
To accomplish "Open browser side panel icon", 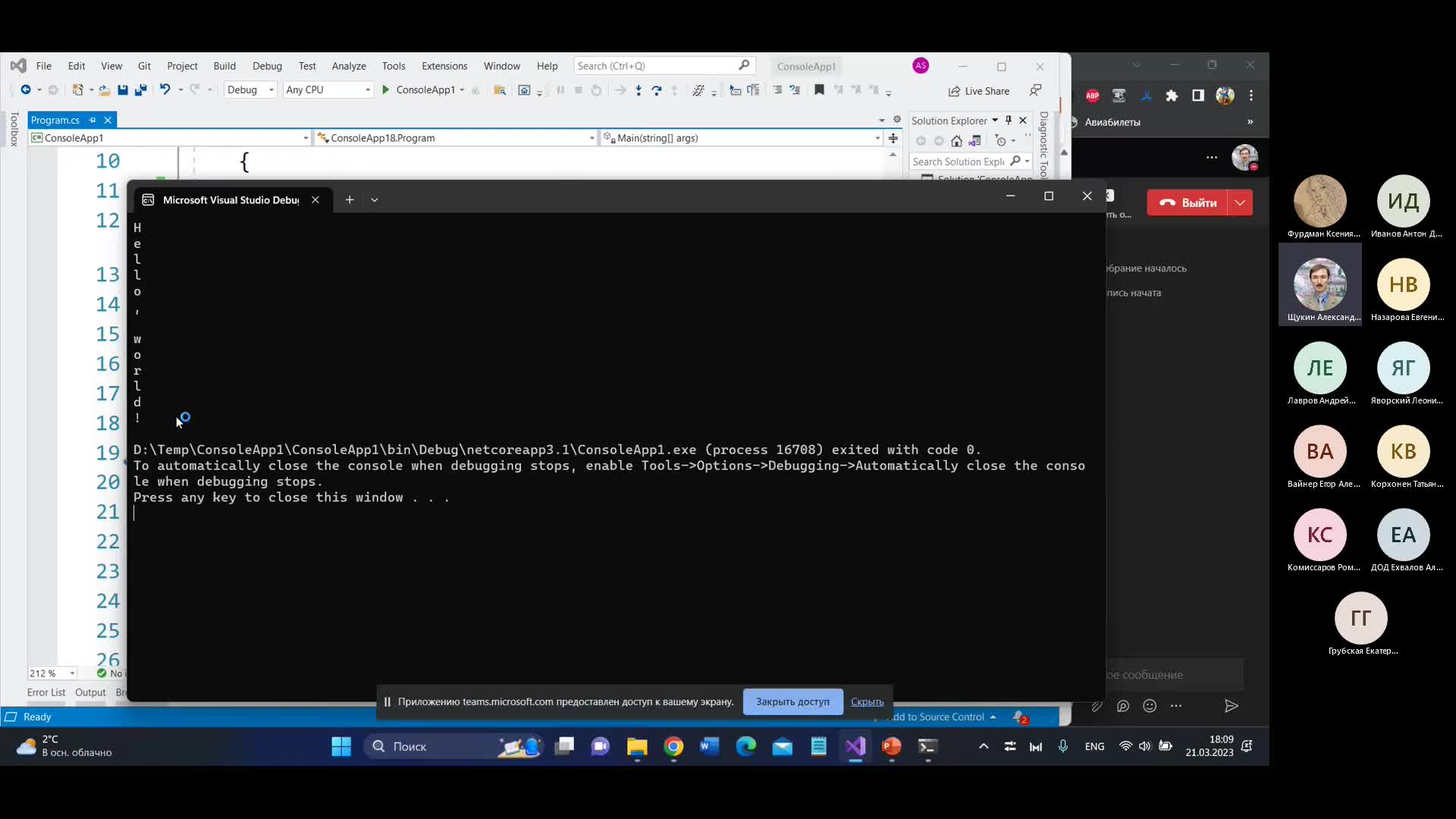I will click(1198, 96).
